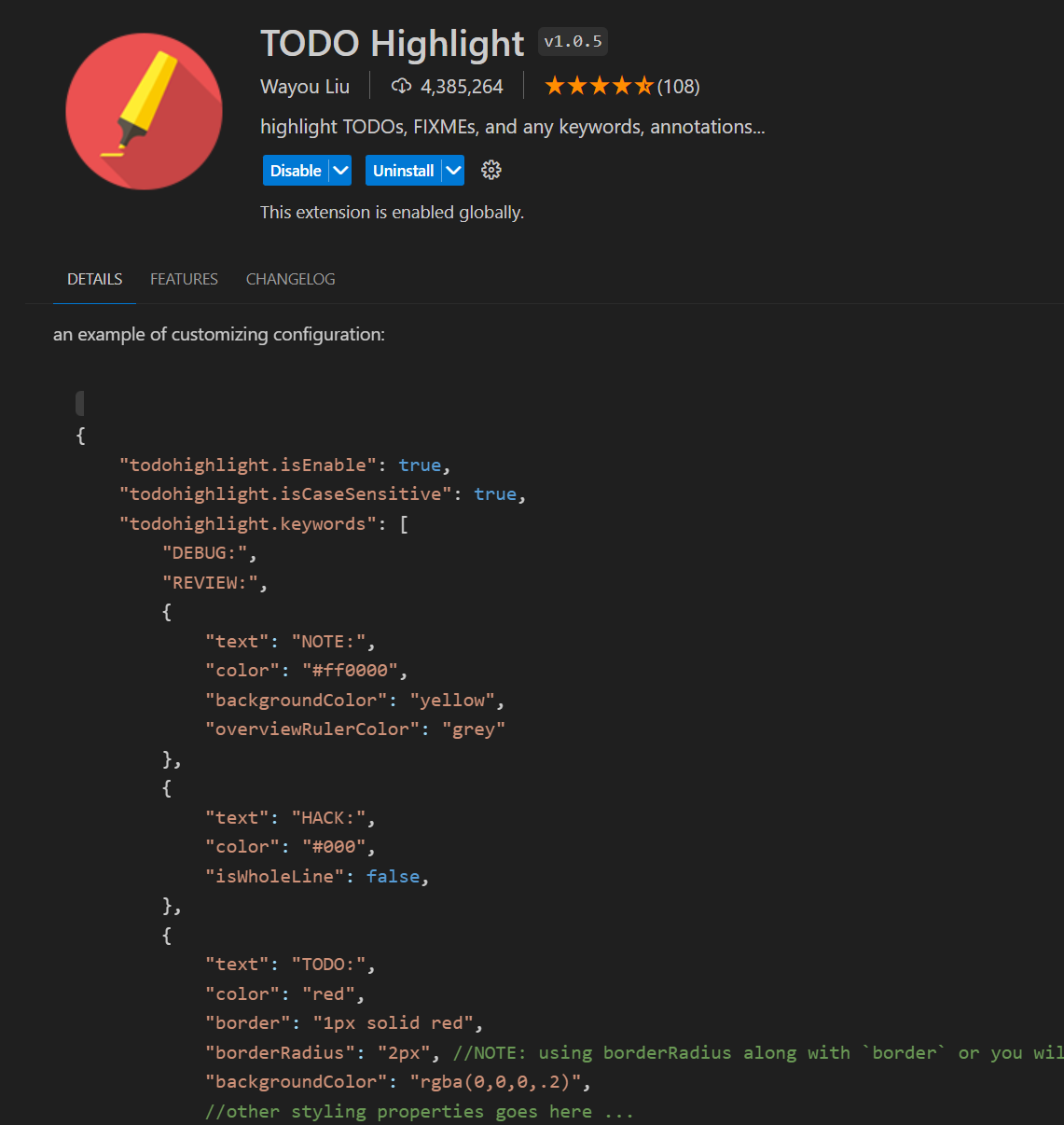Click the (108) review count
The width and height of the screenshot is (1064, 1125).
[x=678, y=87]
